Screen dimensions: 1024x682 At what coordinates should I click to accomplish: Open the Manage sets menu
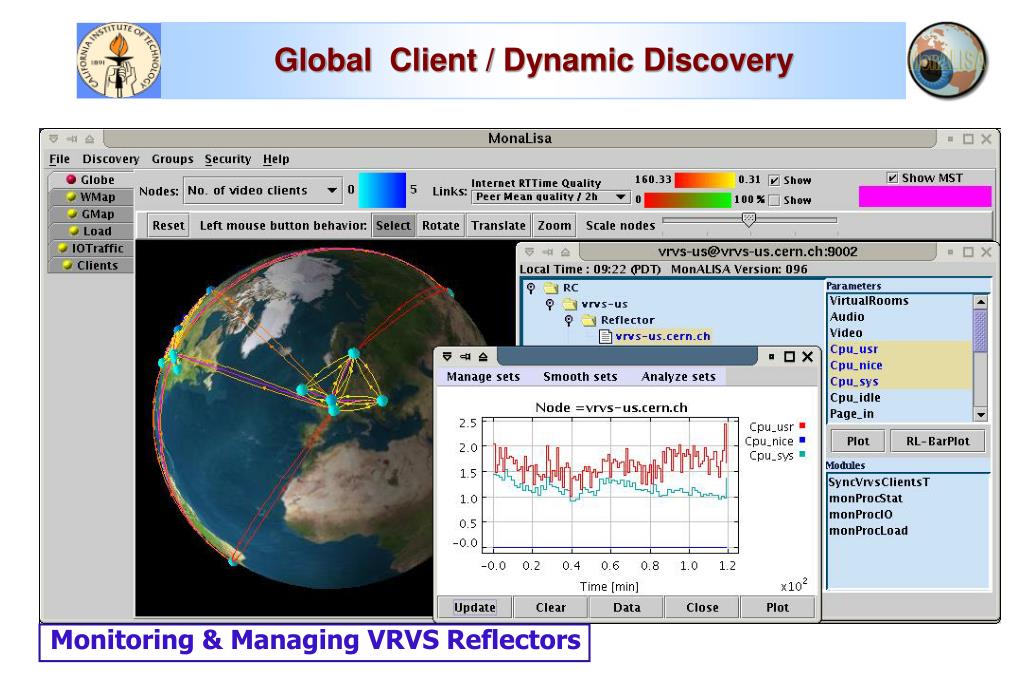[x=483, y=376]
